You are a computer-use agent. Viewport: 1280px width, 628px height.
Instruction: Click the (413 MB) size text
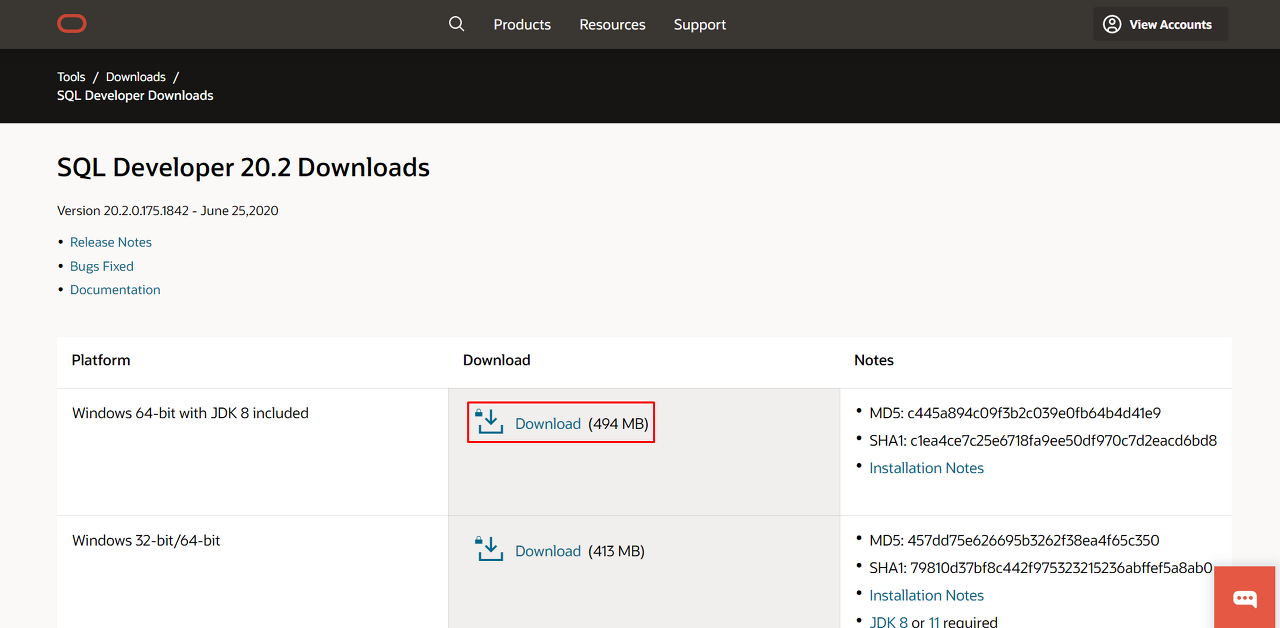click(616, 551)
